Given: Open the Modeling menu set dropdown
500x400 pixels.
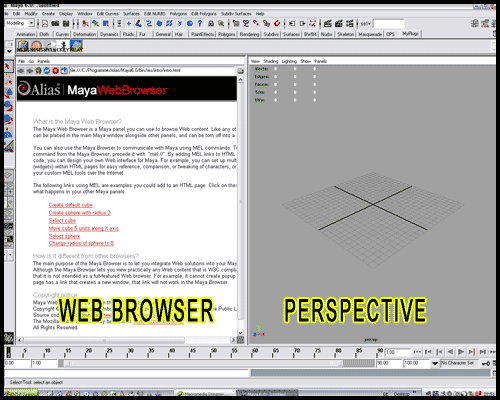Looking at the screenshot, I should [20, 23].
